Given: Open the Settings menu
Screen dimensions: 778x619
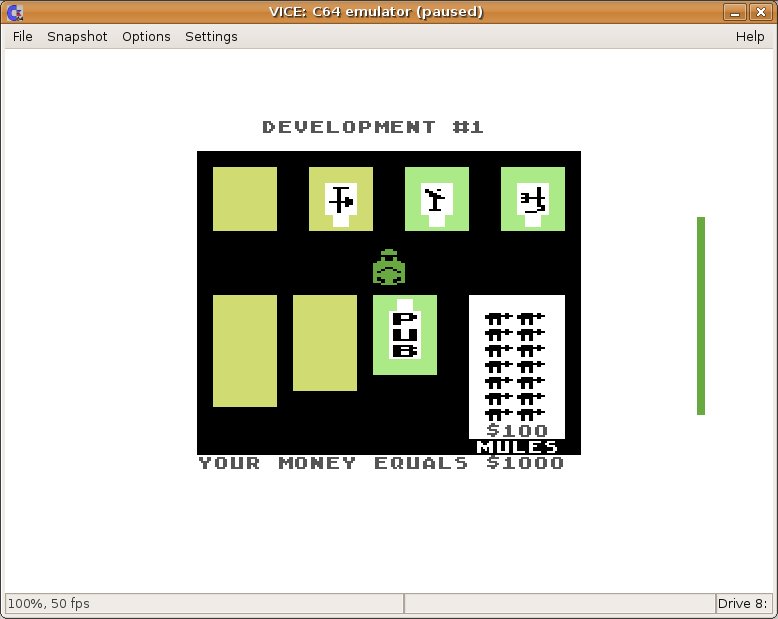Looking at the screenshot, I should pyautogui.click(x=211, y=36).
